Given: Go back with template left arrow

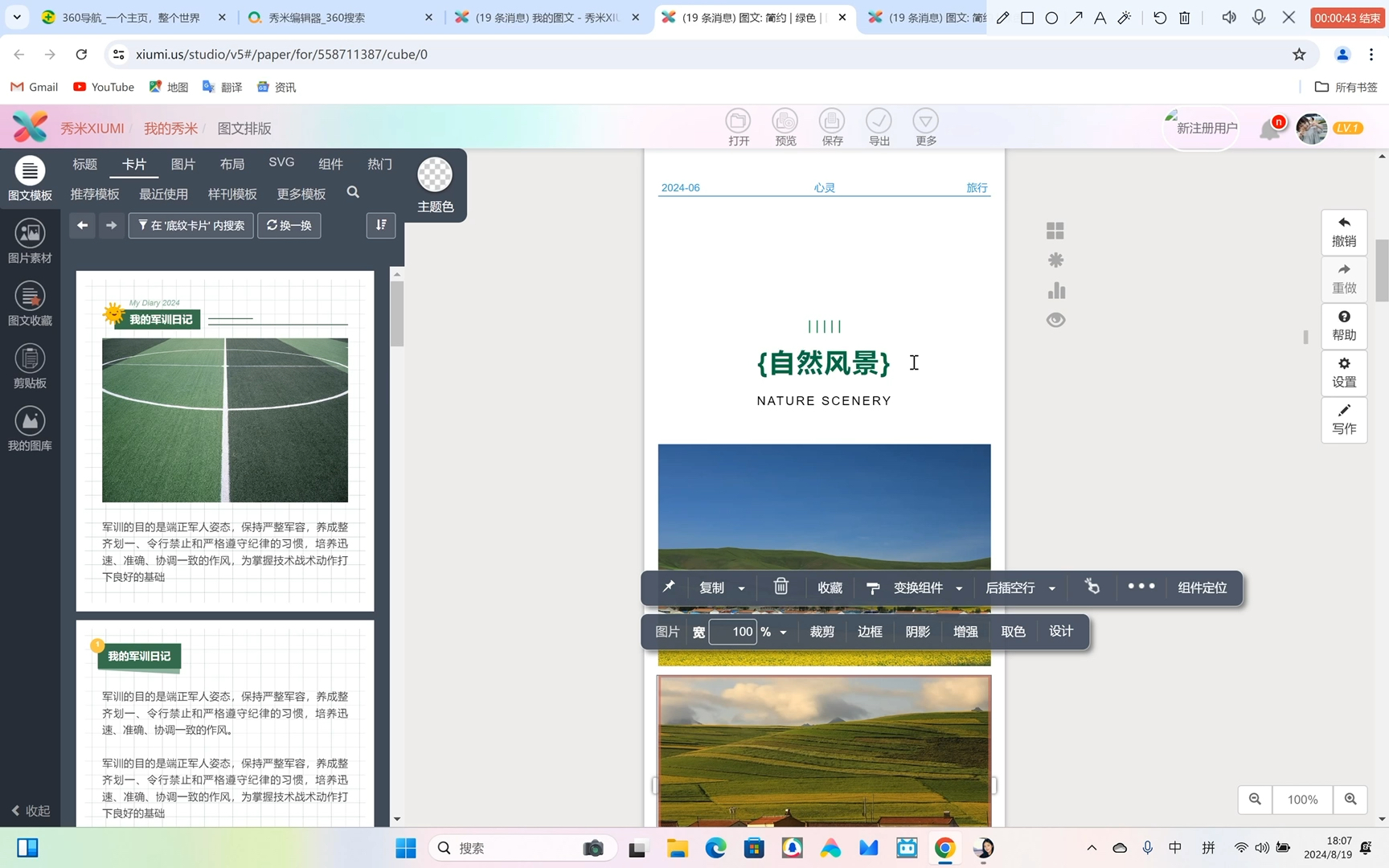Looking at the screenshot, I should pyautogui.click(x=82, y=226).
